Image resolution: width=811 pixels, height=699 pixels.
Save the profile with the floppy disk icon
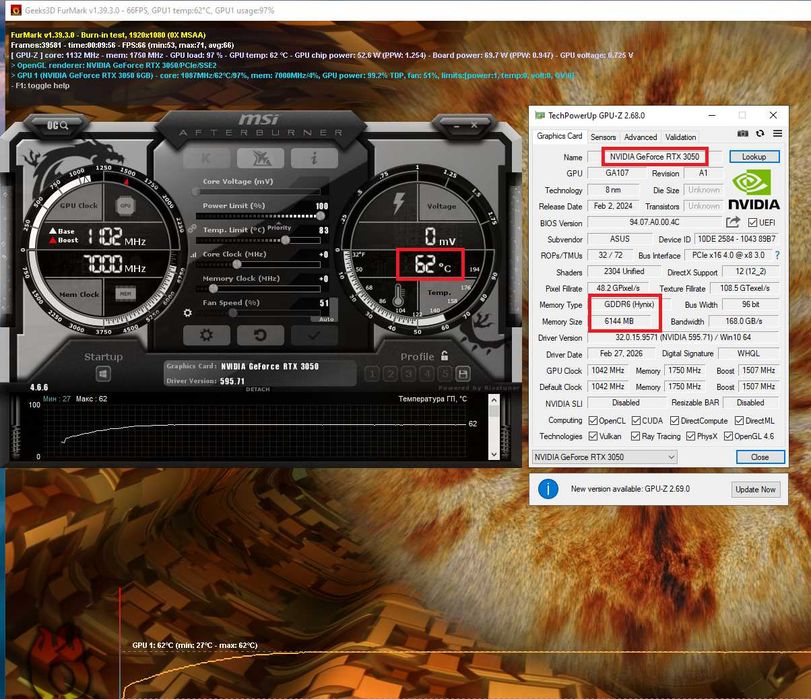tap(462, 373)
